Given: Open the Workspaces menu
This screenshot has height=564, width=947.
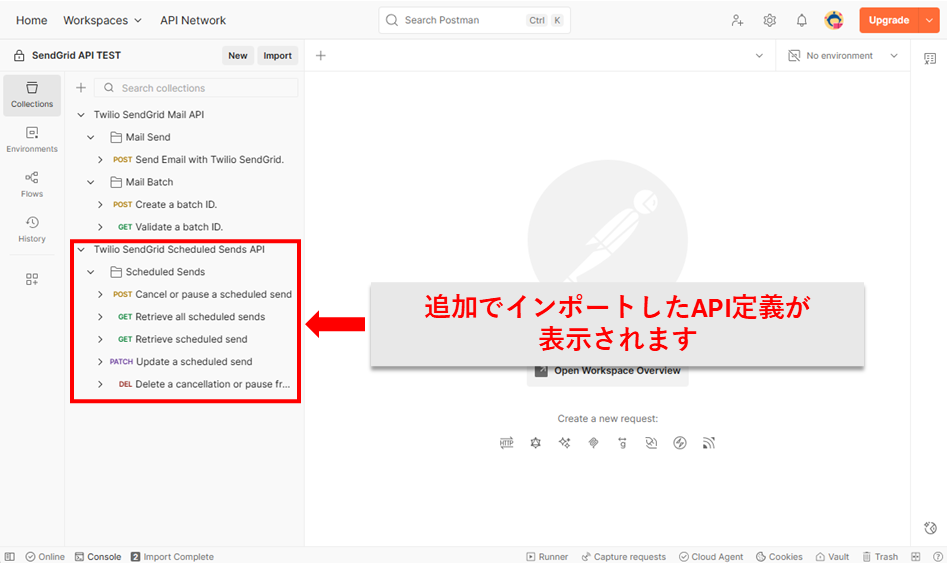Looking at the screenshot, I should click(x=102, y=20).
